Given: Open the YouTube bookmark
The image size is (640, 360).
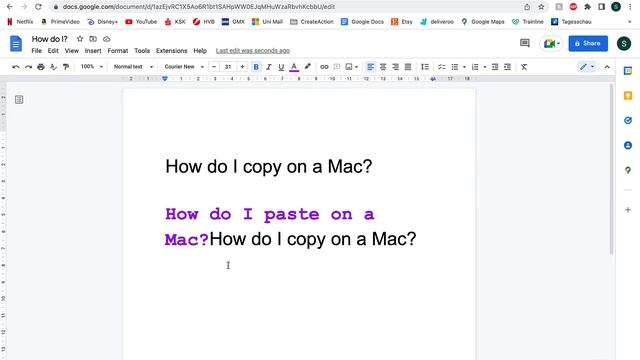Looking at the screenshot, I should click(141, 22).
